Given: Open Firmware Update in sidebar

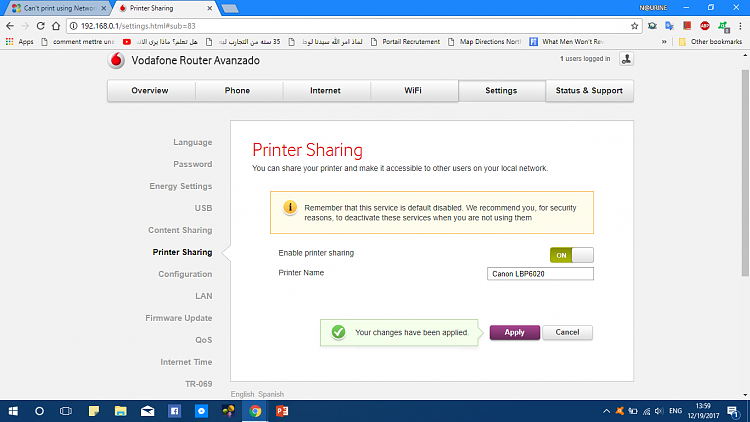Looking at the screenshot, I should (x=178, y=318).
